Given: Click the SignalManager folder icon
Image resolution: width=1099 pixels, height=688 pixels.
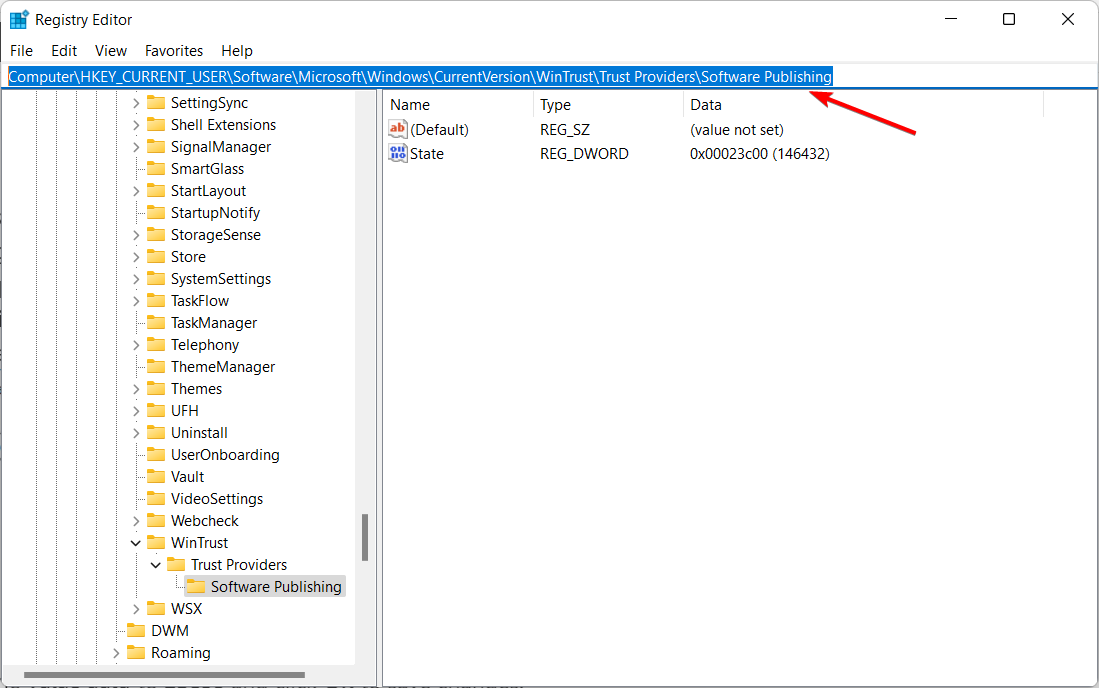Looking at the screenshot, I should [156, 146].
